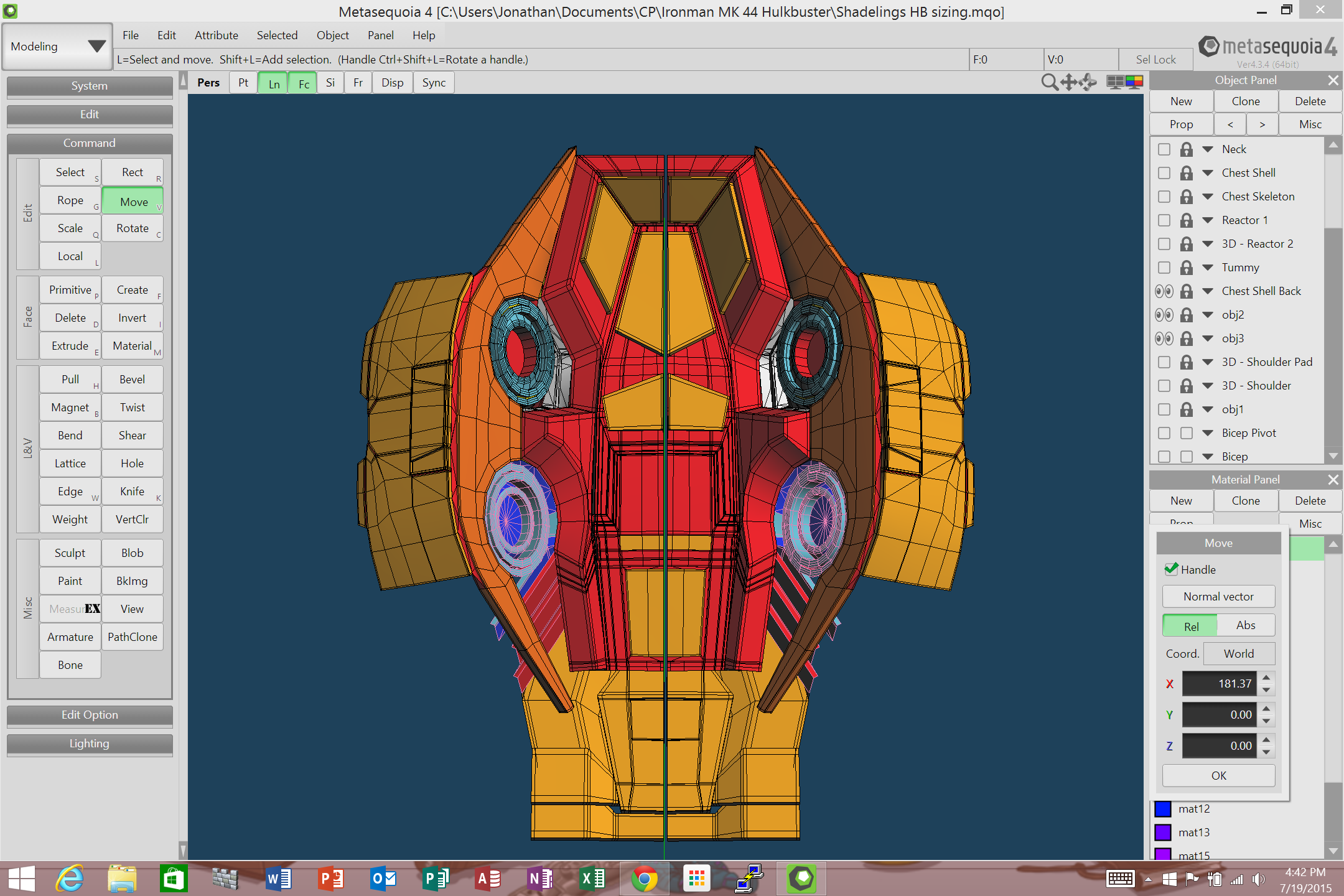Open OneNote from the taskbar
This screenshot has width=1344, height=896.
click(539, 879)
